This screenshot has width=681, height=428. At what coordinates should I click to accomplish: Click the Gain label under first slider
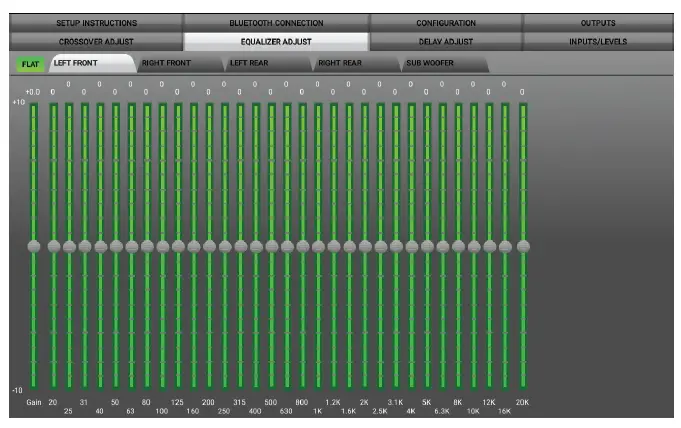tap(34, 402)
